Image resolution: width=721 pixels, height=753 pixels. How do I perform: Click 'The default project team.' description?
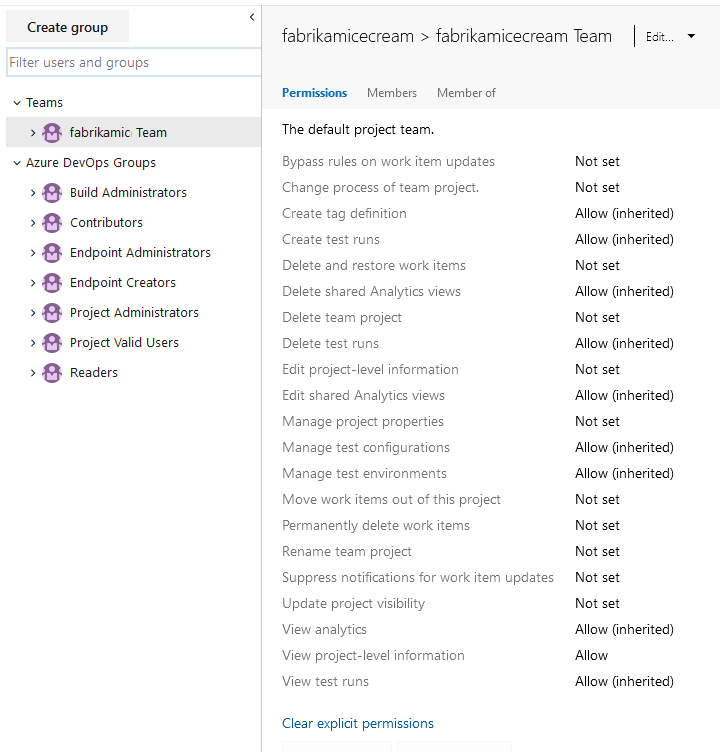point(358,130)
